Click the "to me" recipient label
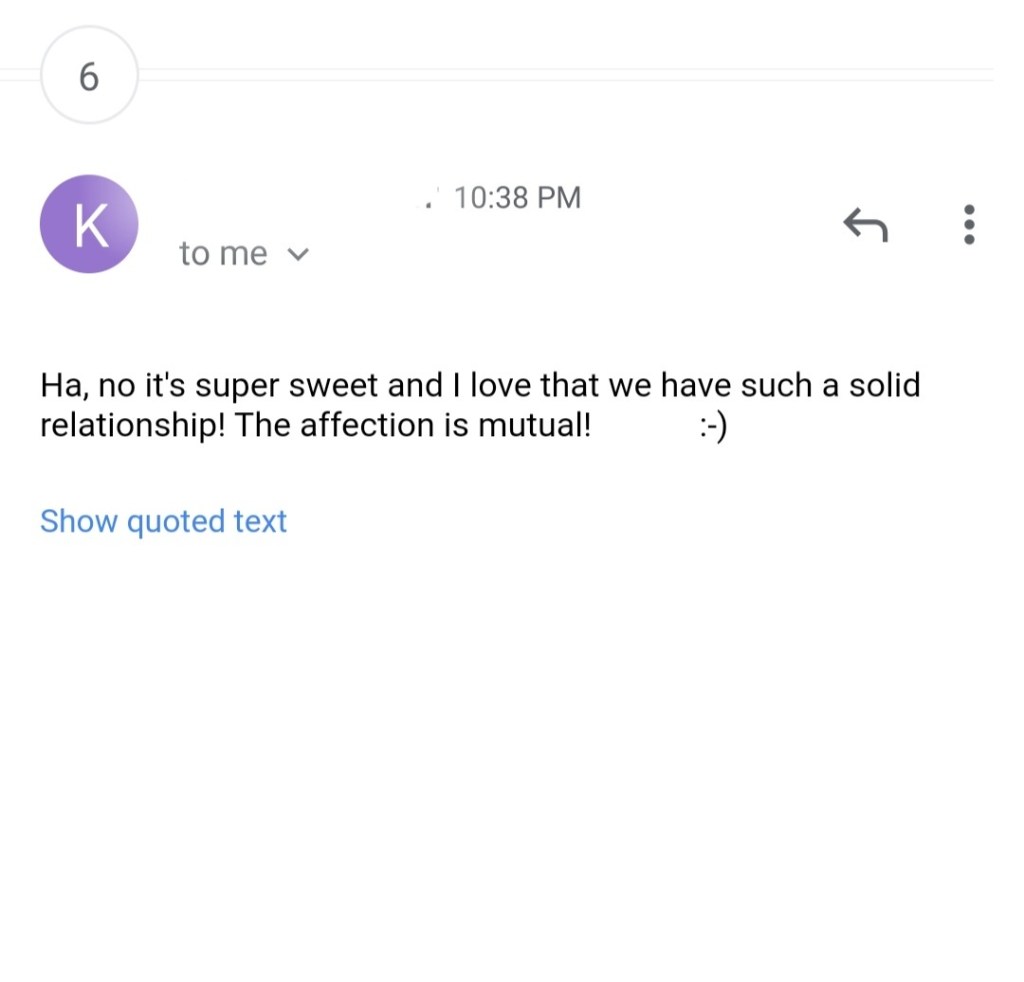1024x982 pixels. [x=223, y=254]
